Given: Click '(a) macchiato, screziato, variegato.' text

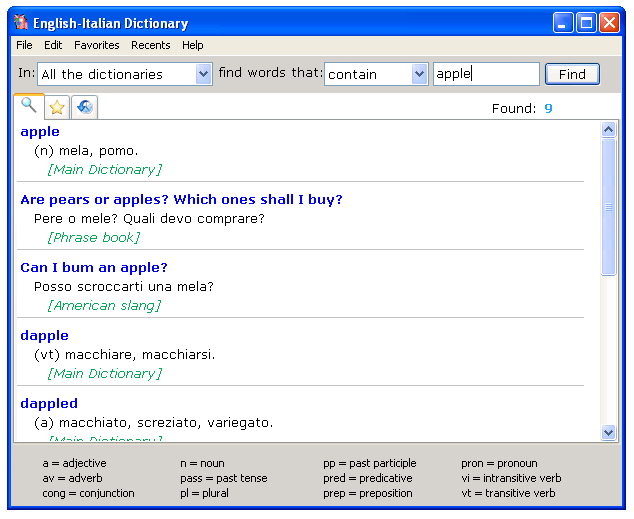Looking at the screenshot, I should pyautogui.click(x=154, y=423).
